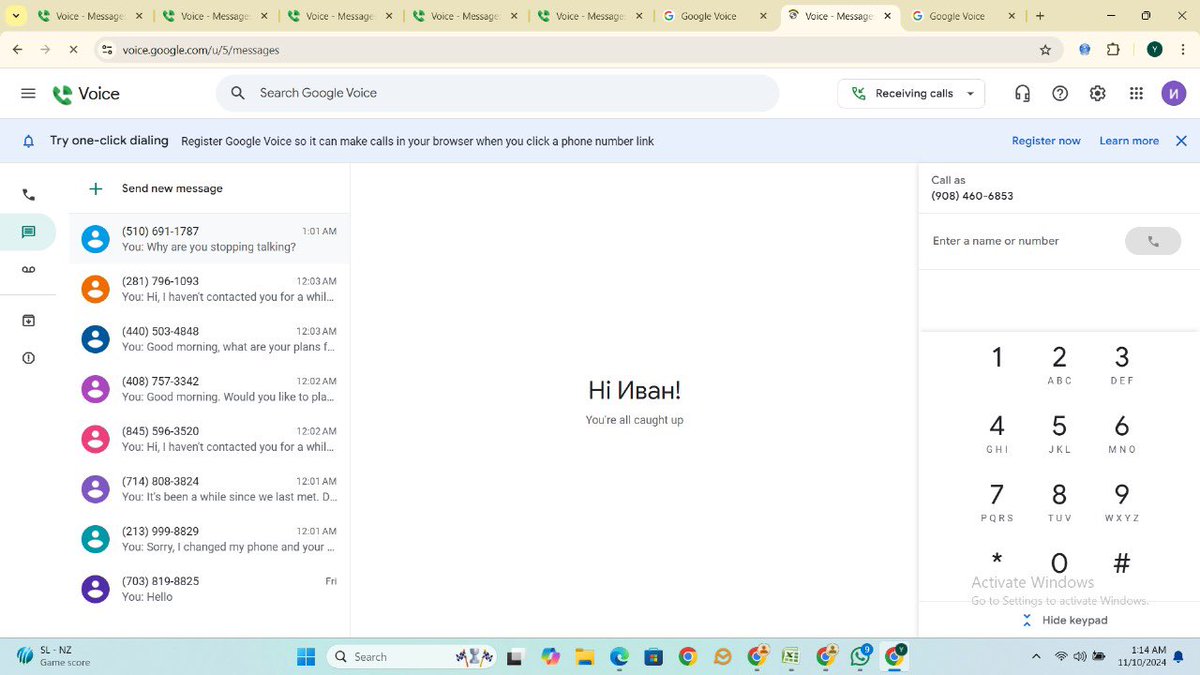Open the Google apps grid
The height and width of the screenshot is (675, 1200).
click(x=1136, y=93)
